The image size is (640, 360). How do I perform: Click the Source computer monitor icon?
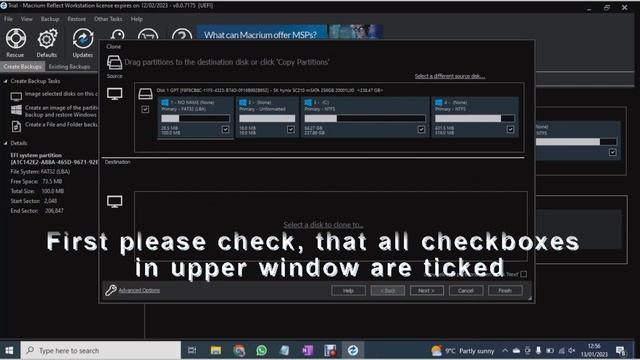click(x=115, y=94)
